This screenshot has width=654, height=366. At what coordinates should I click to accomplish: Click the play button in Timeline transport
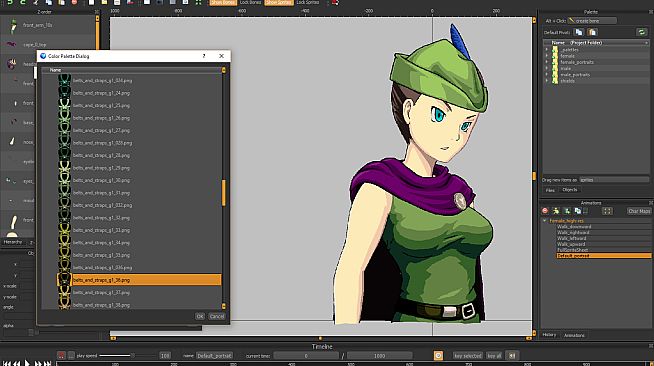click(x=28, y=363)
